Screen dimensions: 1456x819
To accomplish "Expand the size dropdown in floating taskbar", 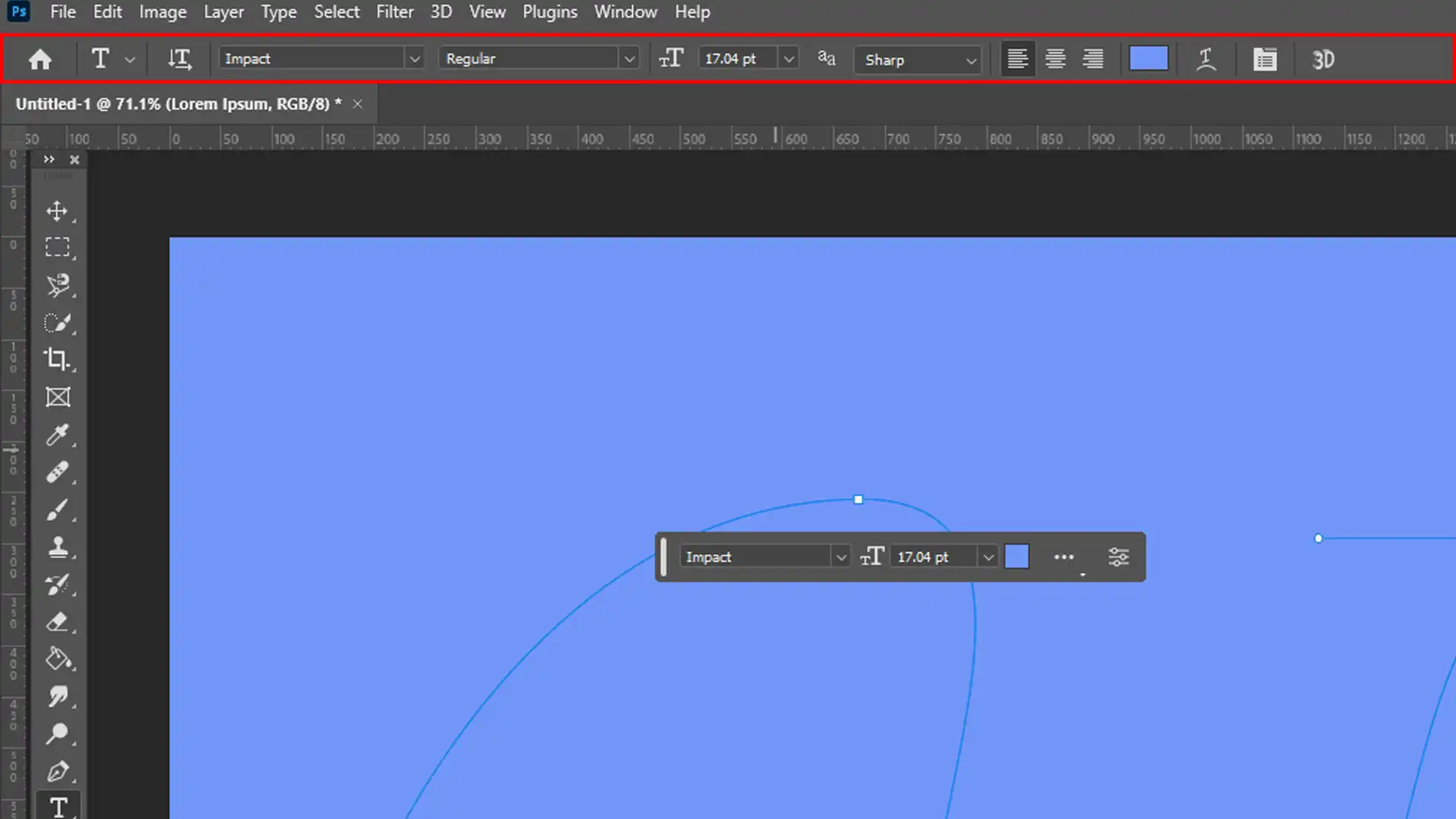I will [x=988, y=557].
